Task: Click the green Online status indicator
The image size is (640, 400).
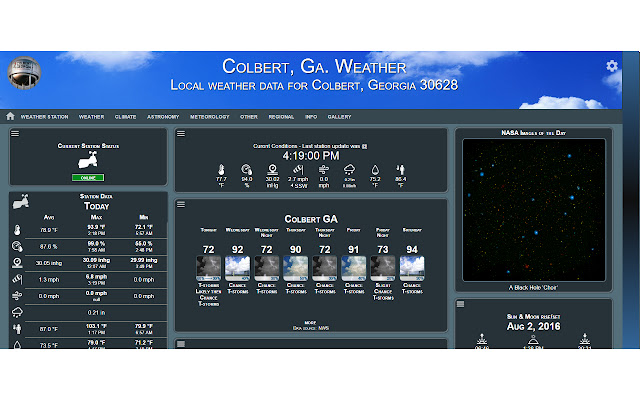Action: point(88,178)
